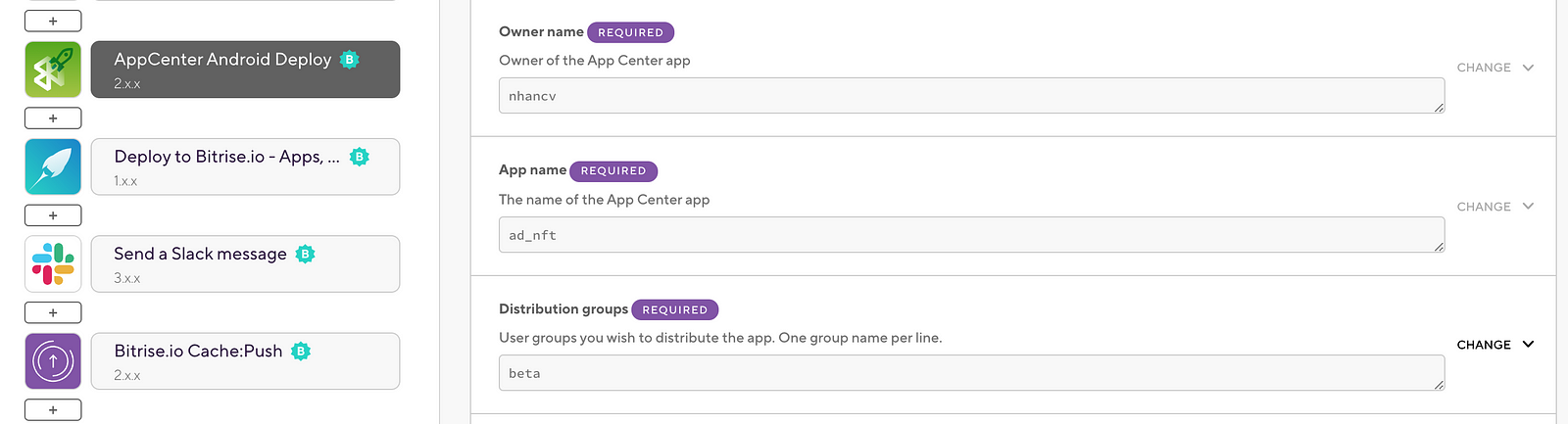Click the Owner name input field
Image resolution: width=1568 pixels, height=424 pixels.
point(971,96)
